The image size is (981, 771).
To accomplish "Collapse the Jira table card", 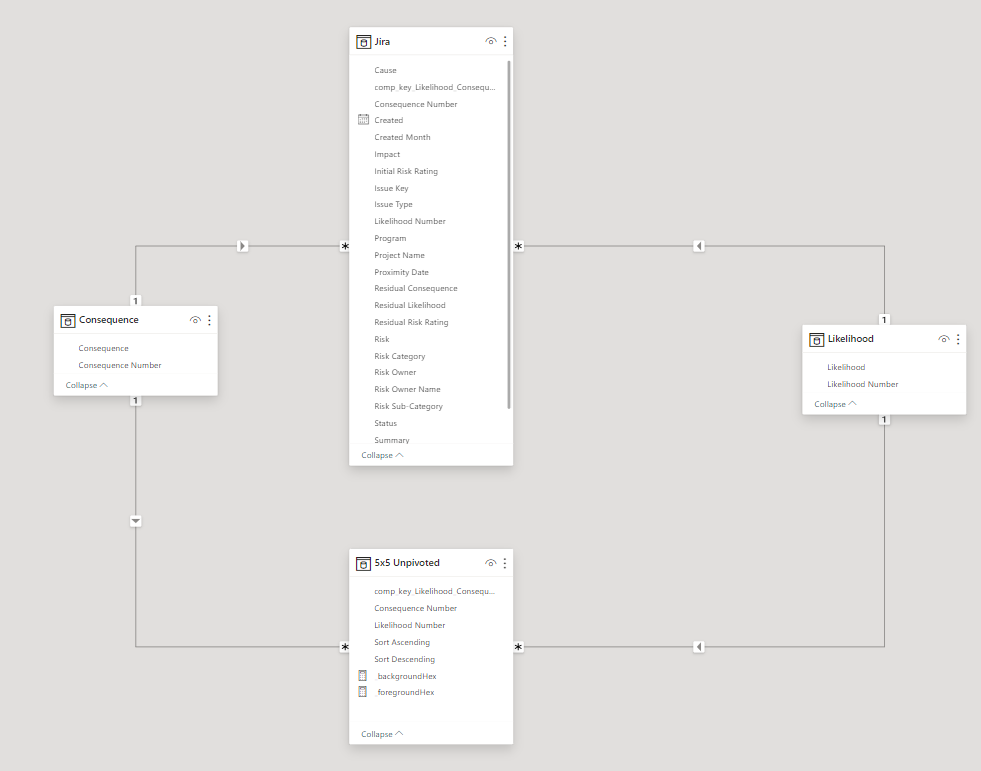I will [382, 455].
